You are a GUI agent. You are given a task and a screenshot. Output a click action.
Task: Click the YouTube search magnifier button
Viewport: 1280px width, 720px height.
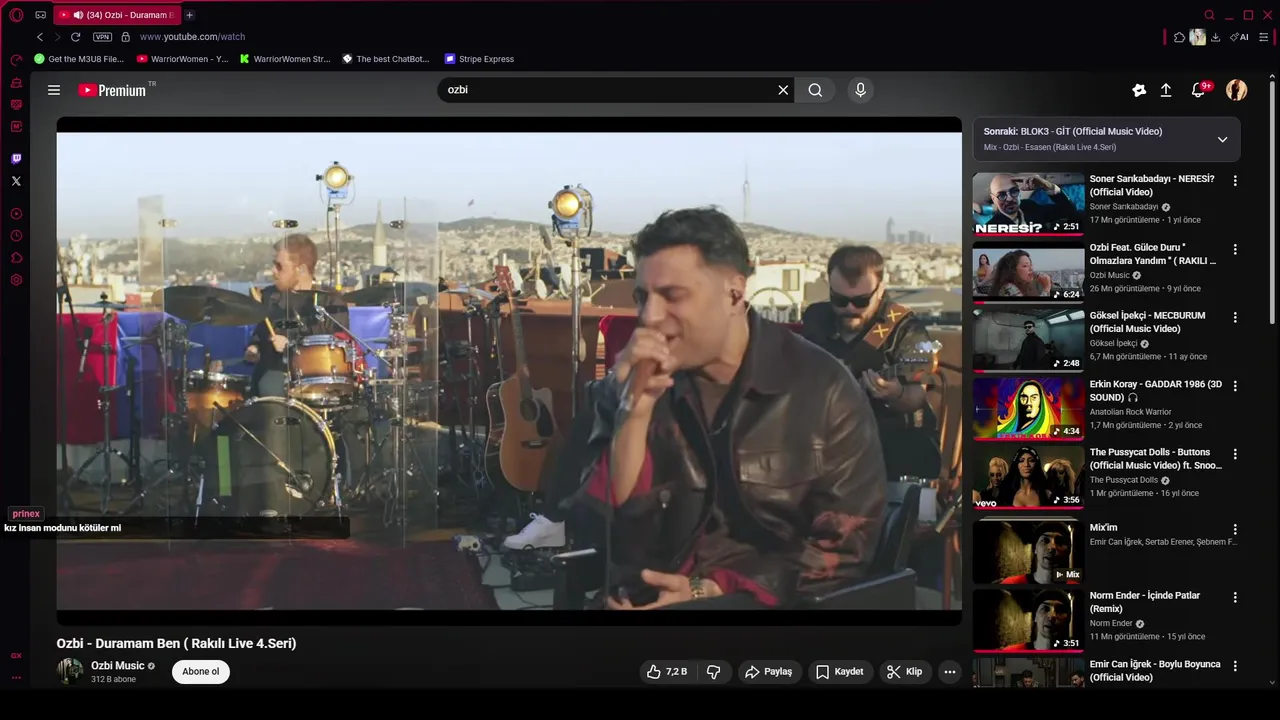[x=816, y=90]
